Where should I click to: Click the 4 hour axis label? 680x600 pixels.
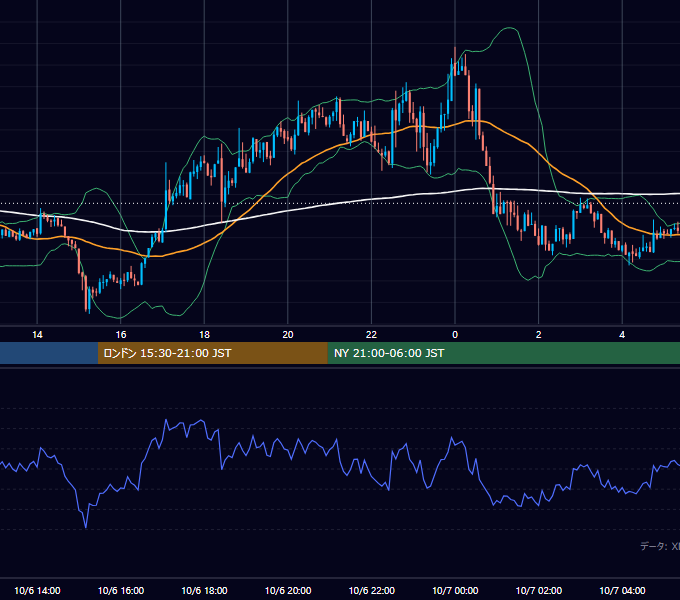click(x=622, y=335)
